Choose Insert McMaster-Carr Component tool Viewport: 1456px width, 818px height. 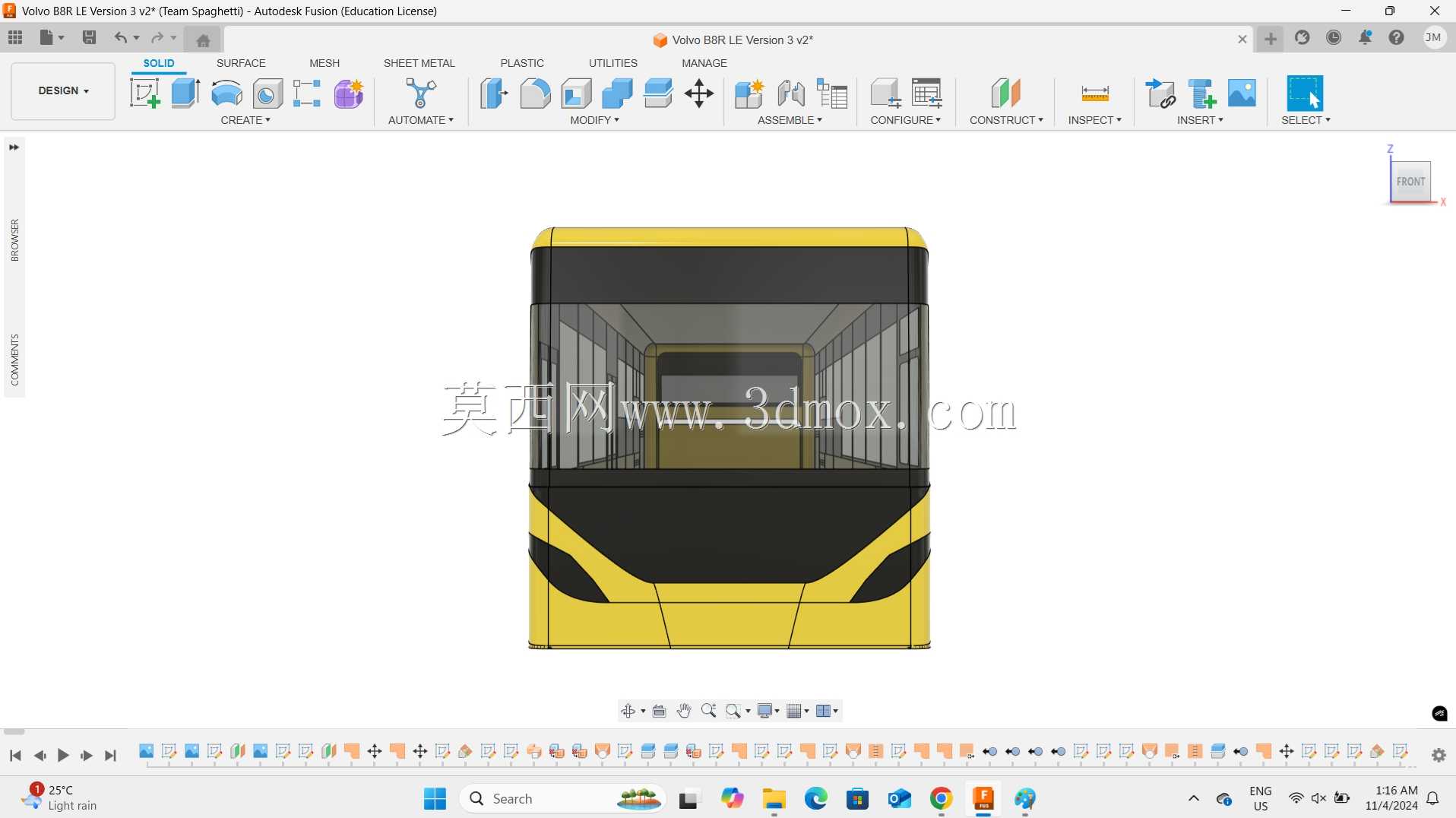pos(1202,94)
